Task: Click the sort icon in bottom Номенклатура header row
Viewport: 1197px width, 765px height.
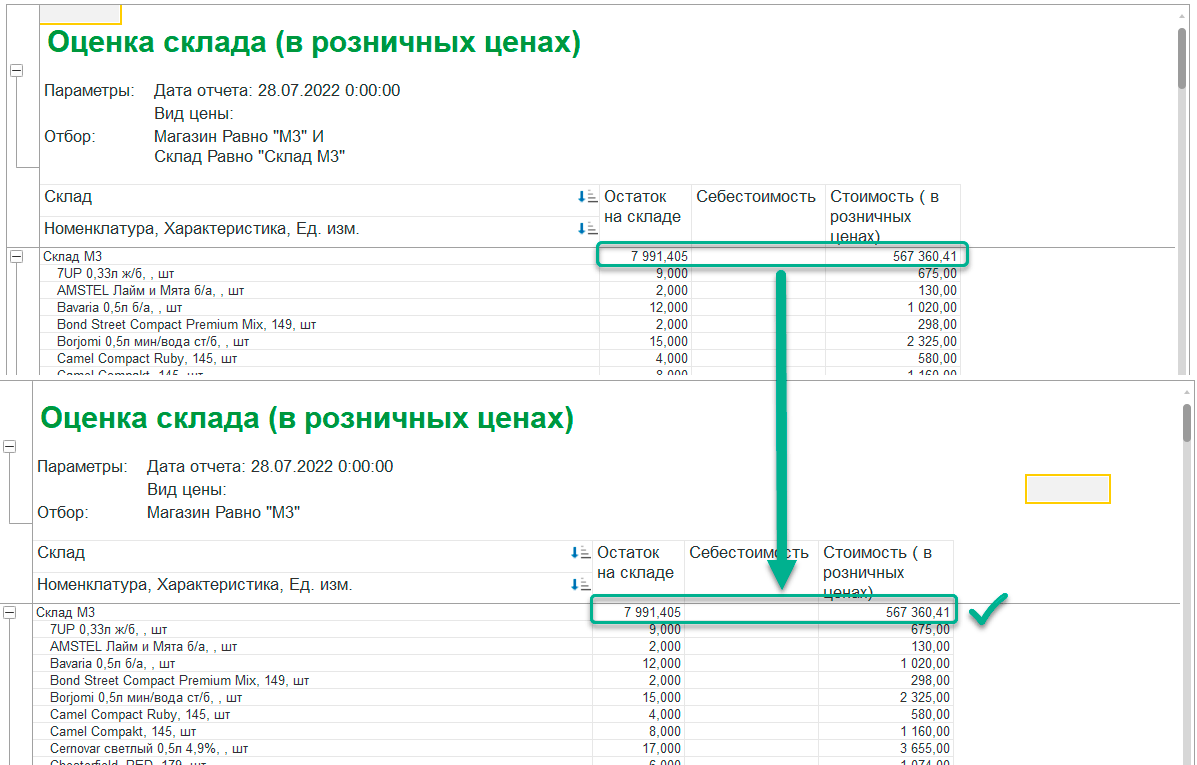Action: (x=579, y=585)
